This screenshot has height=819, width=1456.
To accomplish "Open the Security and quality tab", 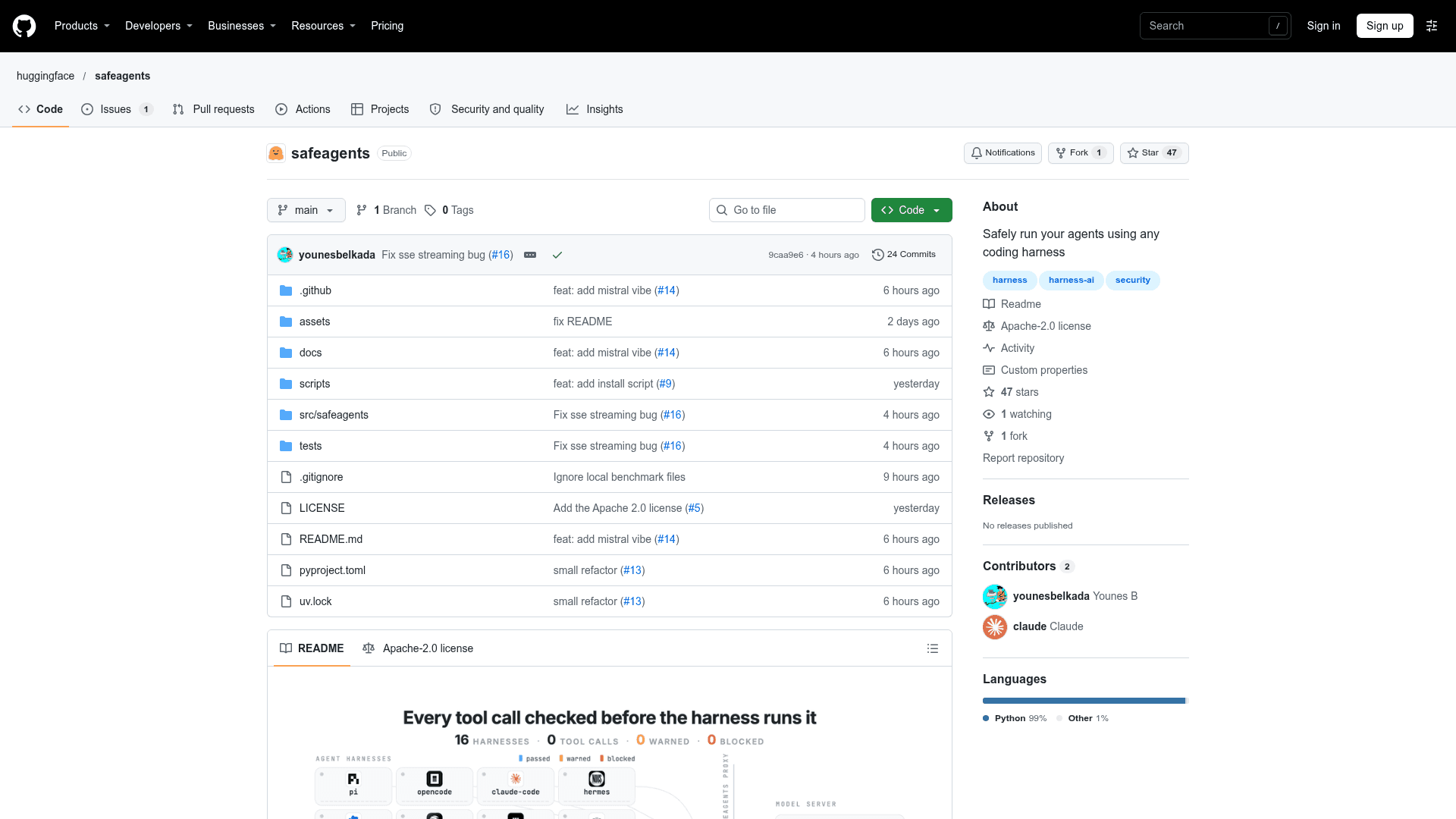I will 487,109.
